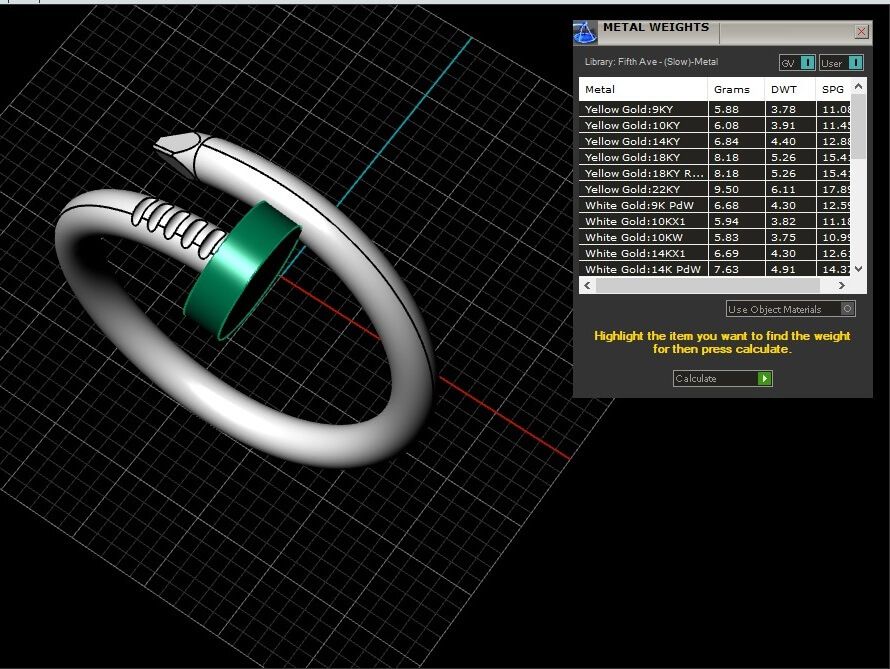
Task: Select the White Gold:9K PdW row
Action: click(x=715, y=205)
